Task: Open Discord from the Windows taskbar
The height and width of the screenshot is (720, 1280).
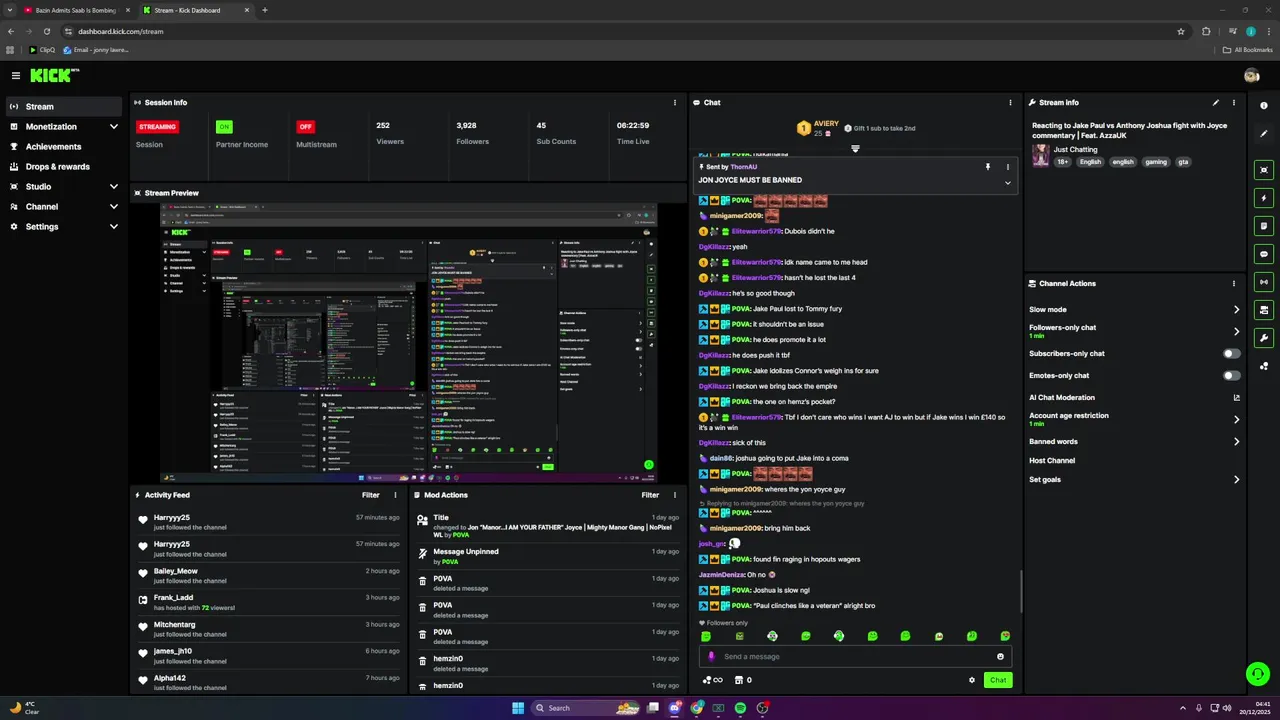Action: tap(675, 708)
